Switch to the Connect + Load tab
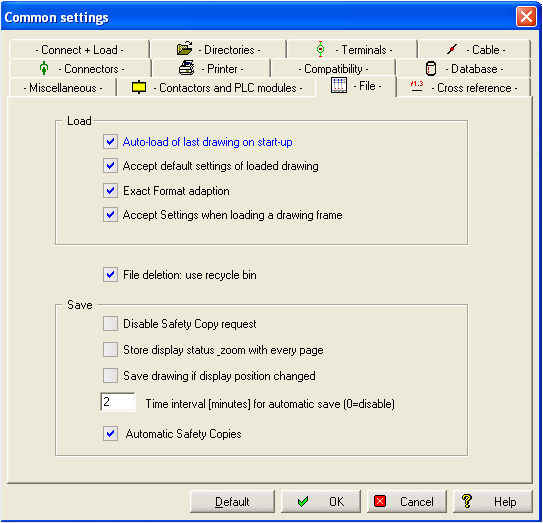 point(79,50)
